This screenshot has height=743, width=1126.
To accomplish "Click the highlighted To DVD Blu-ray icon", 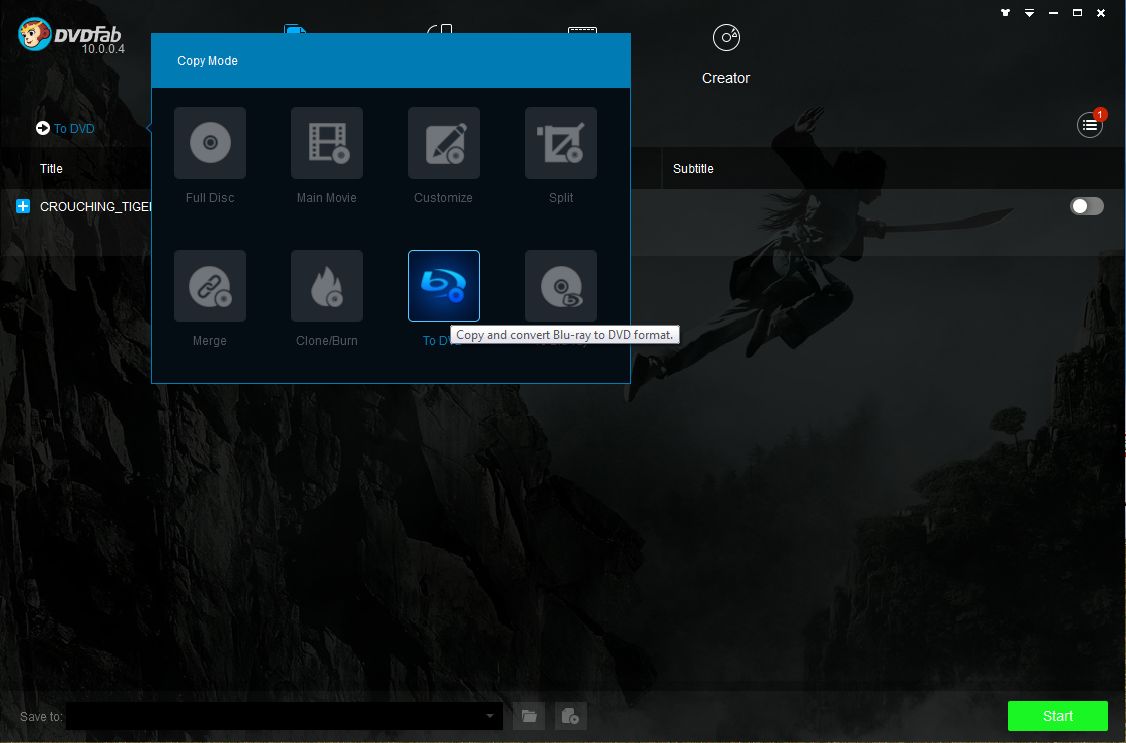I will point(444,286).
